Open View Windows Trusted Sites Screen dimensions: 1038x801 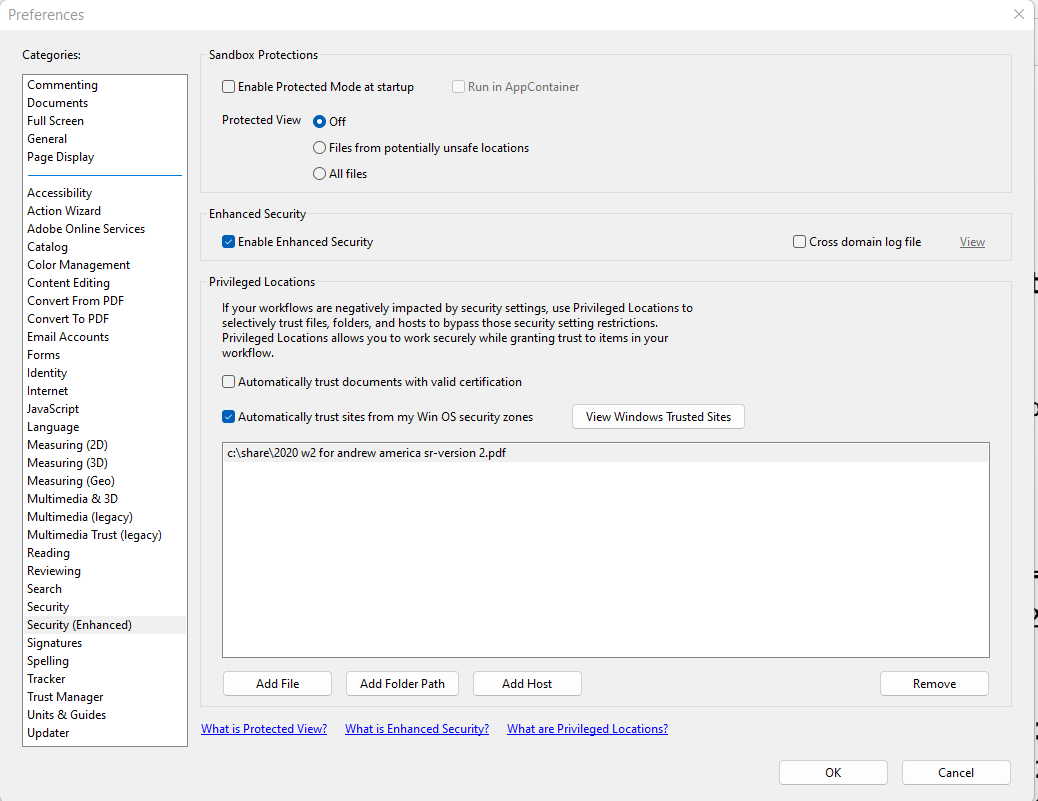click(x=658, y=416)
